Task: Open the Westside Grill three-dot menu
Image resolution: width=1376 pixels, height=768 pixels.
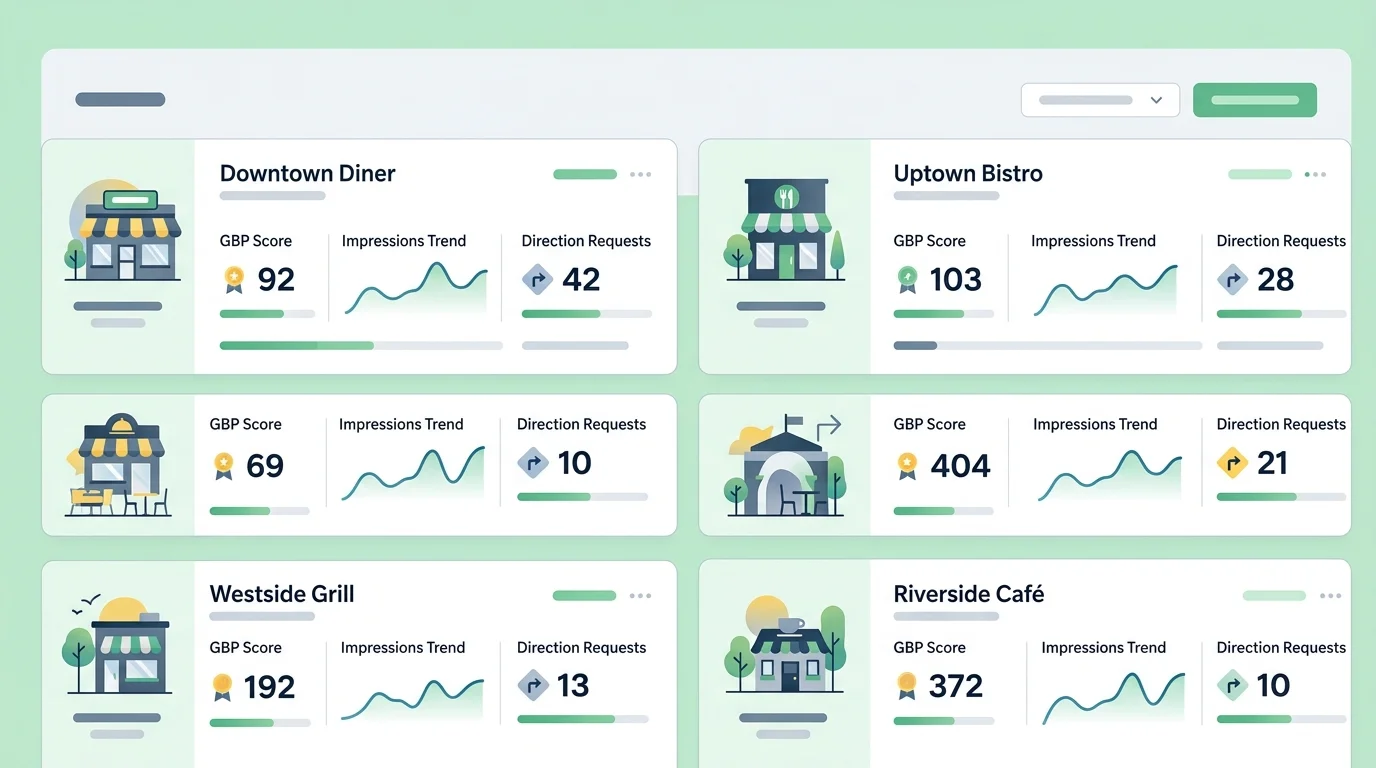Action: pos(640,596)
